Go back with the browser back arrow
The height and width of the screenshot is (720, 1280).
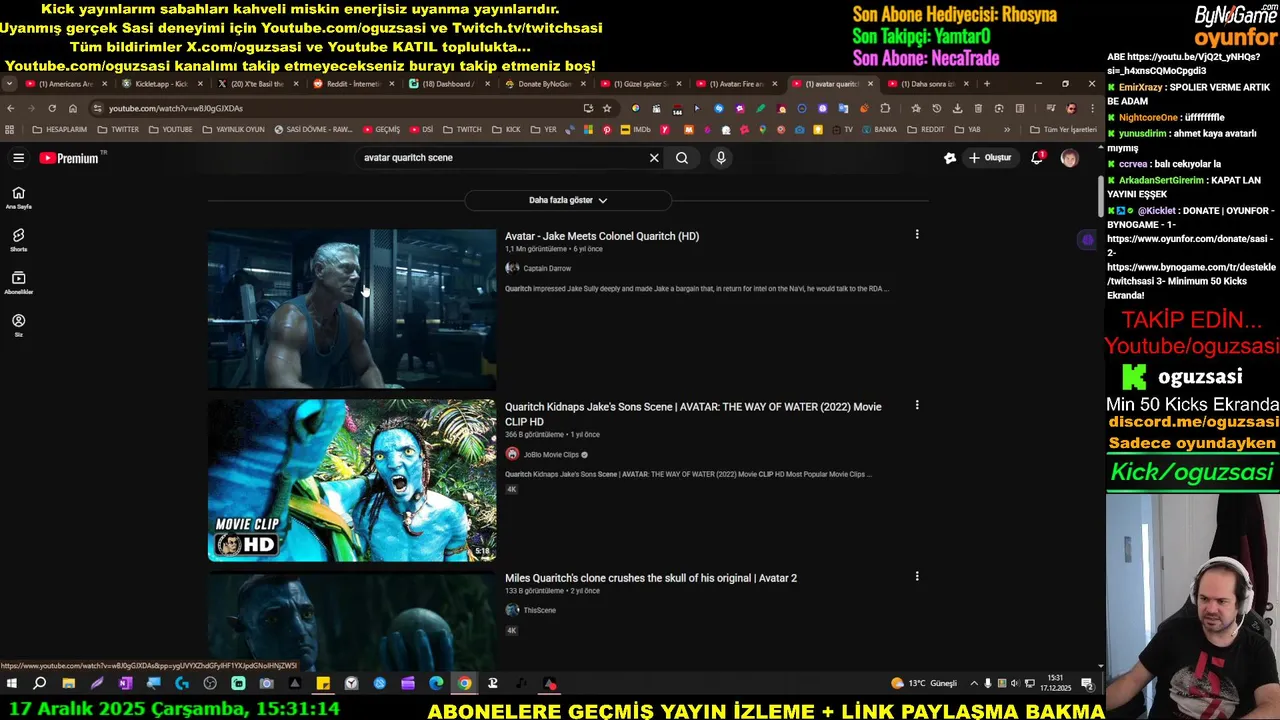(11, 108)
